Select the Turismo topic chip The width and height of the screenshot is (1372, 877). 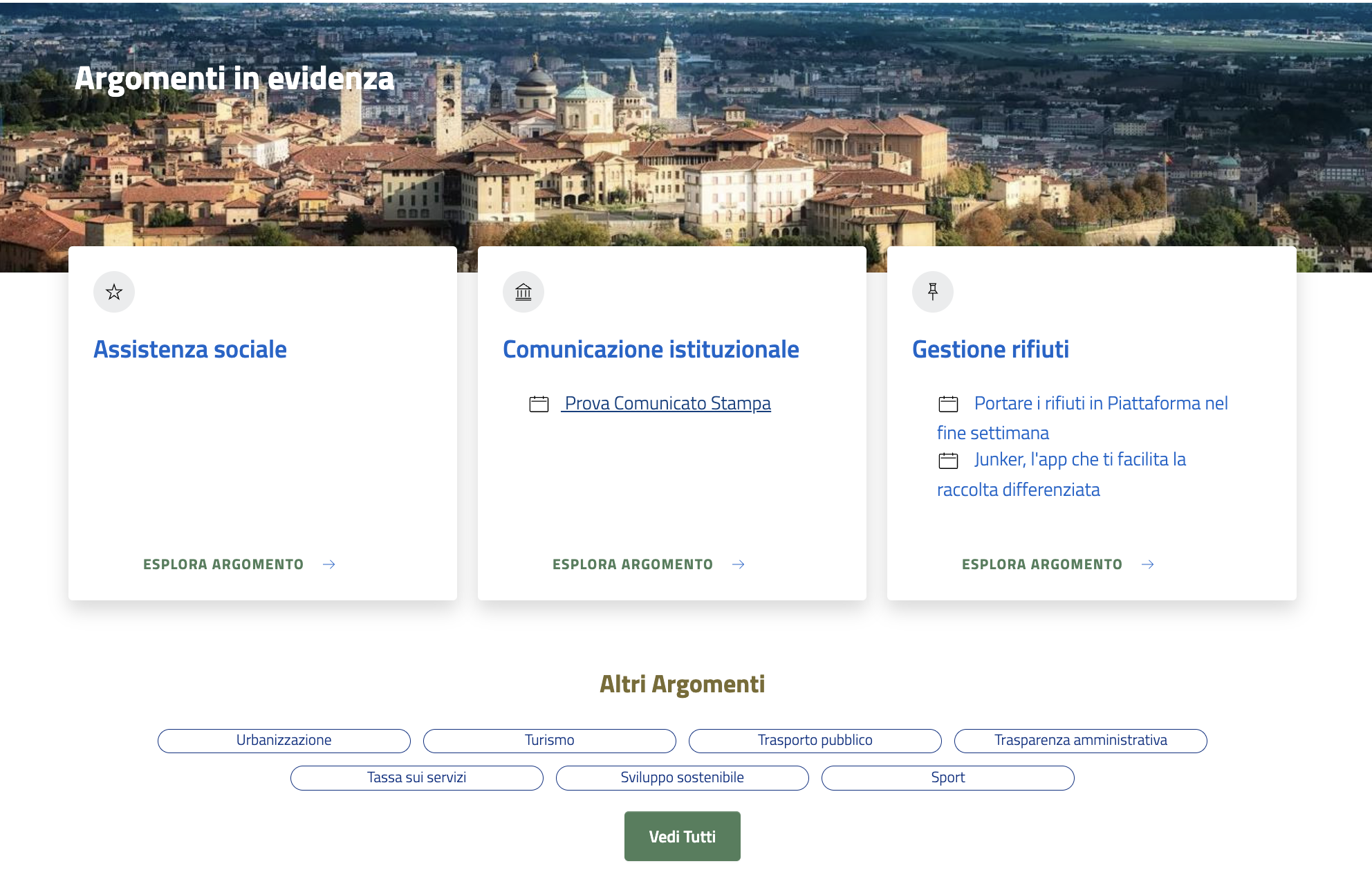(549, 740)
